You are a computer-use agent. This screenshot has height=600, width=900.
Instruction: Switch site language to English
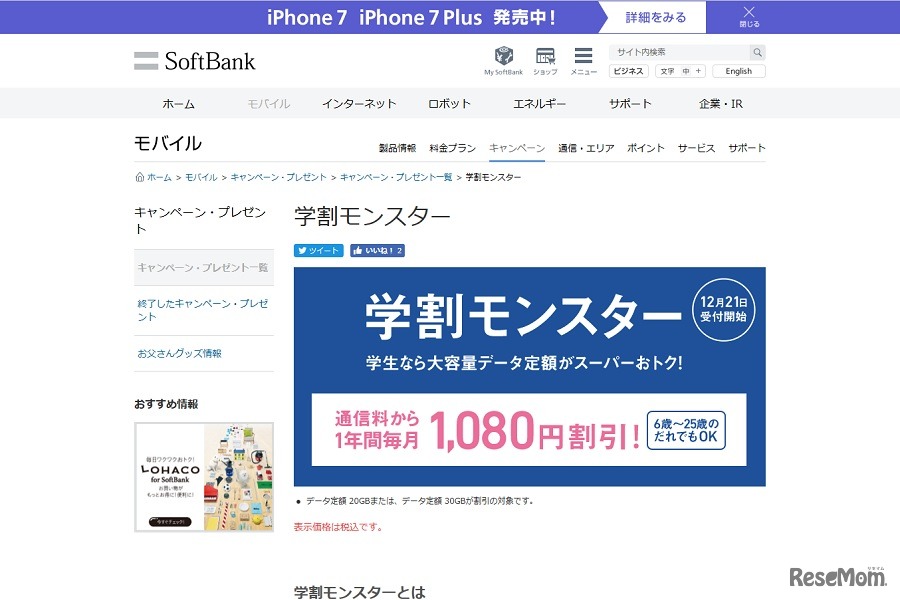click(739, 71)
